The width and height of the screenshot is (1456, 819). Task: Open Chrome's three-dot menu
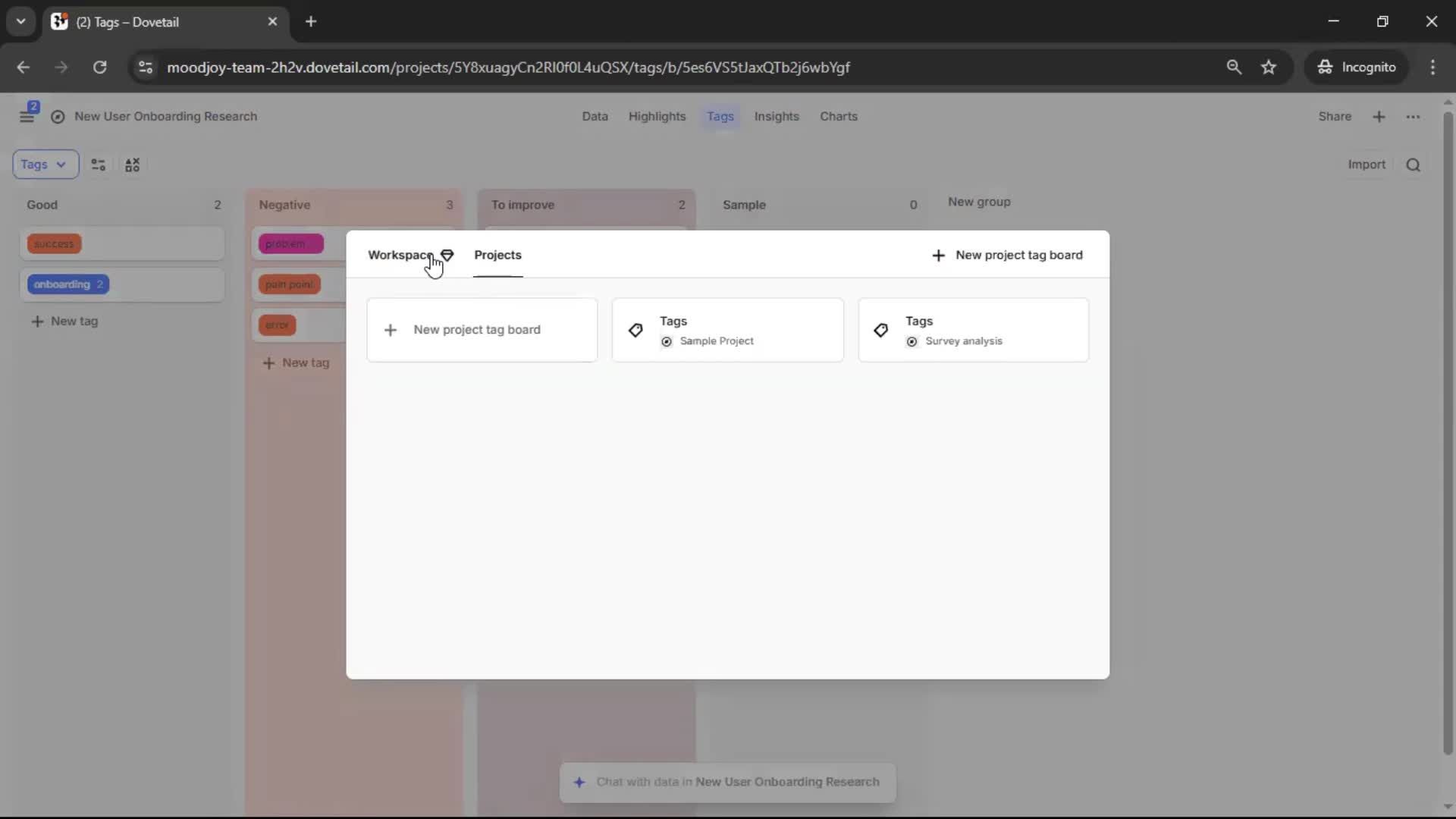(1432, 67)
